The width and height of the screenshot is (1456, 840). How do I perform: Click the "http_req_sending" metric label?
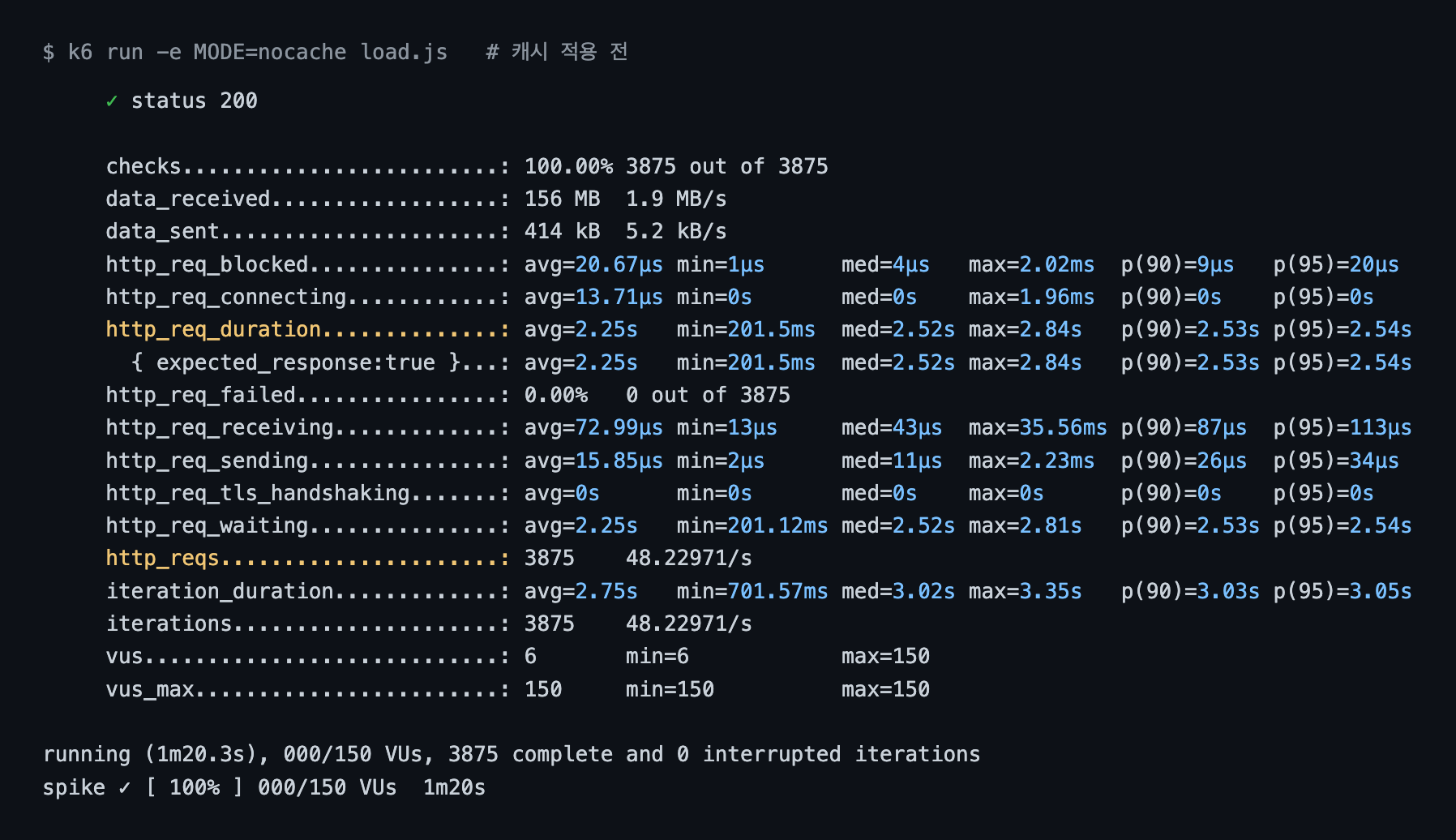click(x=208, y=461)
